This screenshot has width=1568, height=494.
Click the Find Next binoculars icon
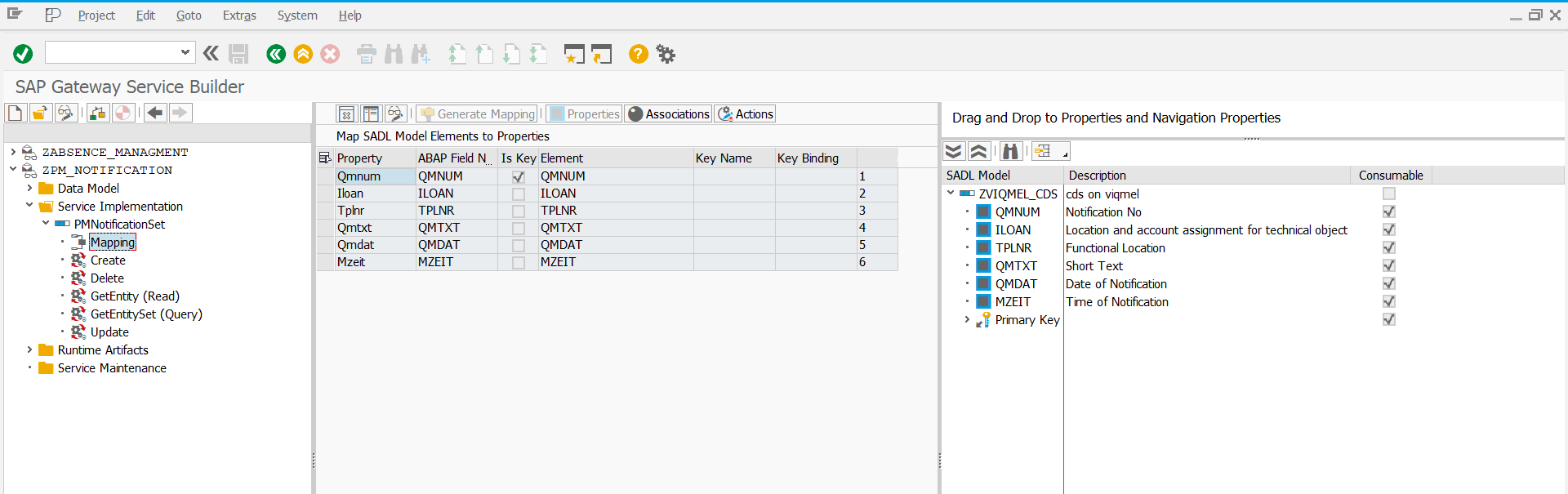[421, 54]
